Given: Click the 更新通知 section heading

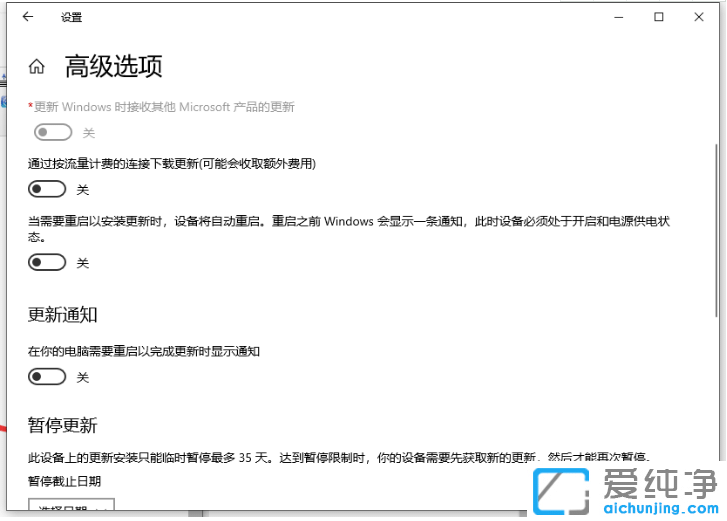Looking at the screenshot, I should click(x=63, y=315).
